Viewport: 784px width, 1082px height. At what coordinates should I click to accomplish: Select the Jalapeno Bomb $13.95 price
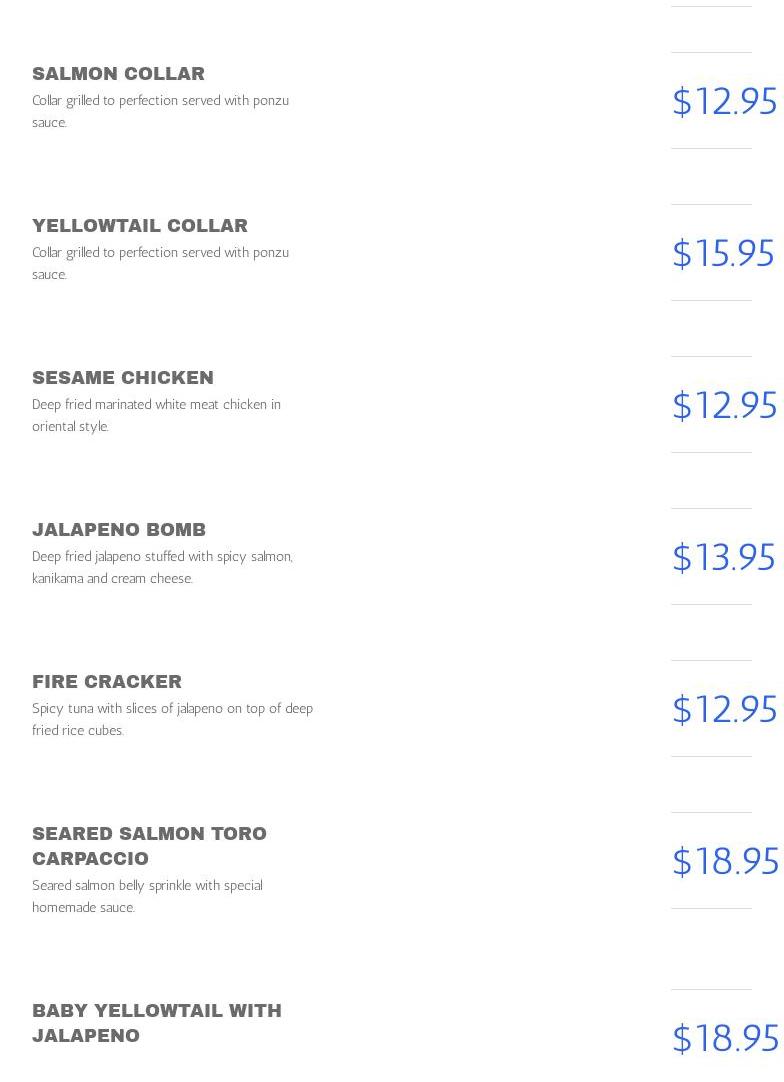pyautogui.click(x=724, y=557)
